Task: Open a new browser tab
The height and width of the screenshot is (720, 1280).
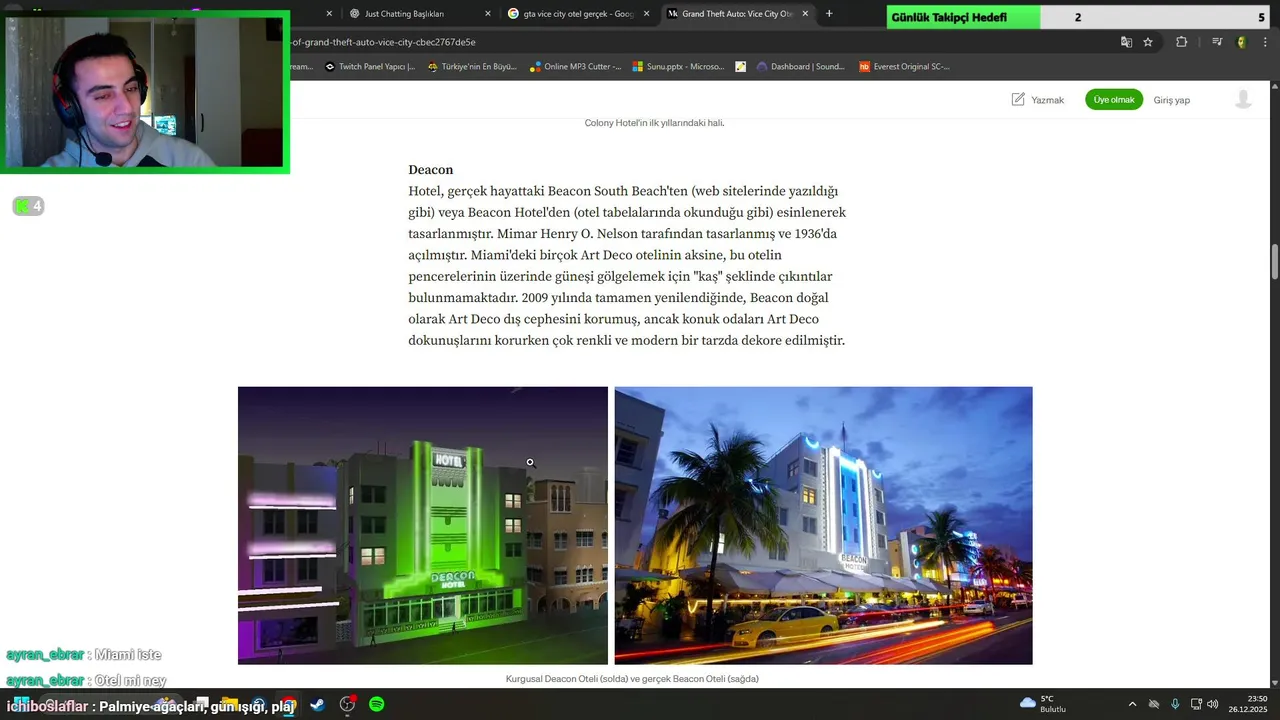Action: [829, 14]
